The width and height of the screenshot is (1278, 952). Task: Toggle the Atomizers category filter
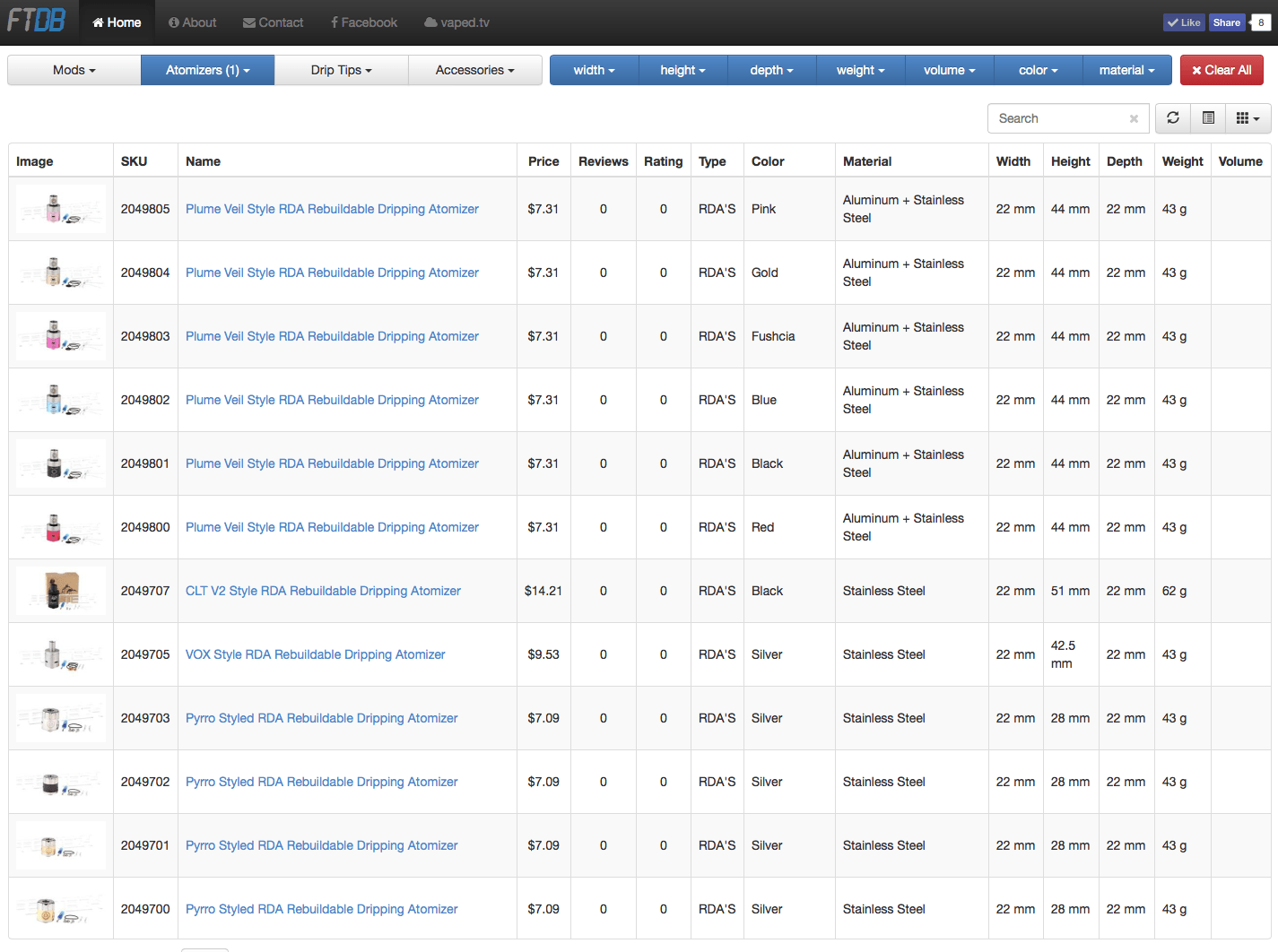click(x=207, y=69)
